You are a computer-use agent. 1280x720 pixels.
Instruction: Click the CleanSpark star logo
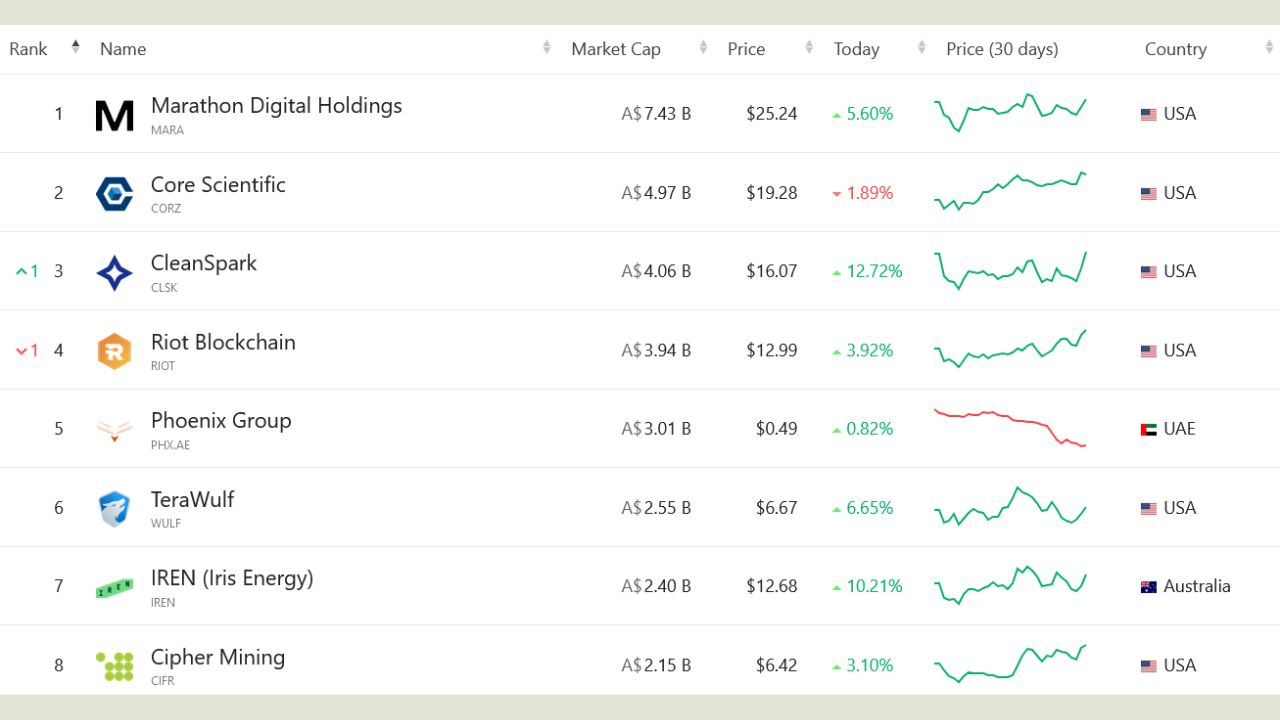point(114,272)
